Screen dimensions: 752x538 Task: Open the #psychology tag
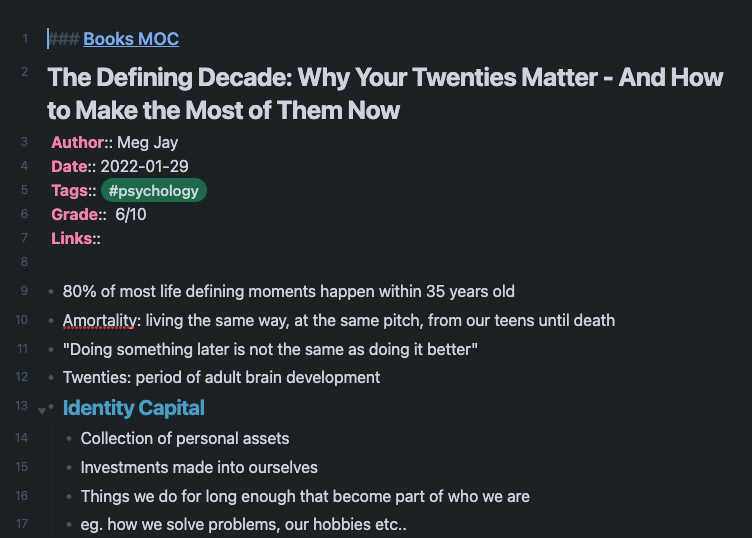click(153, 190)
